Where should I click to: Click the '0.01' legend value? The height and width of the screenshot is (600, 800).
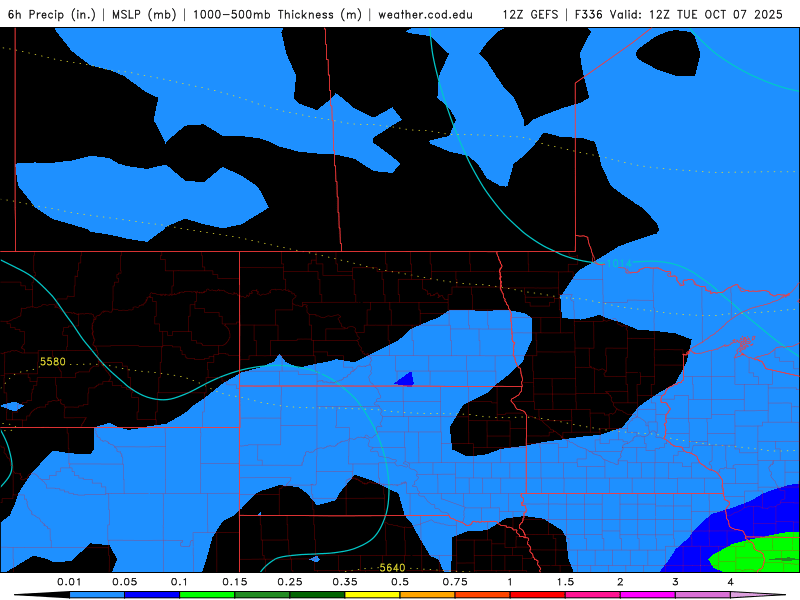tap(69, 582)
